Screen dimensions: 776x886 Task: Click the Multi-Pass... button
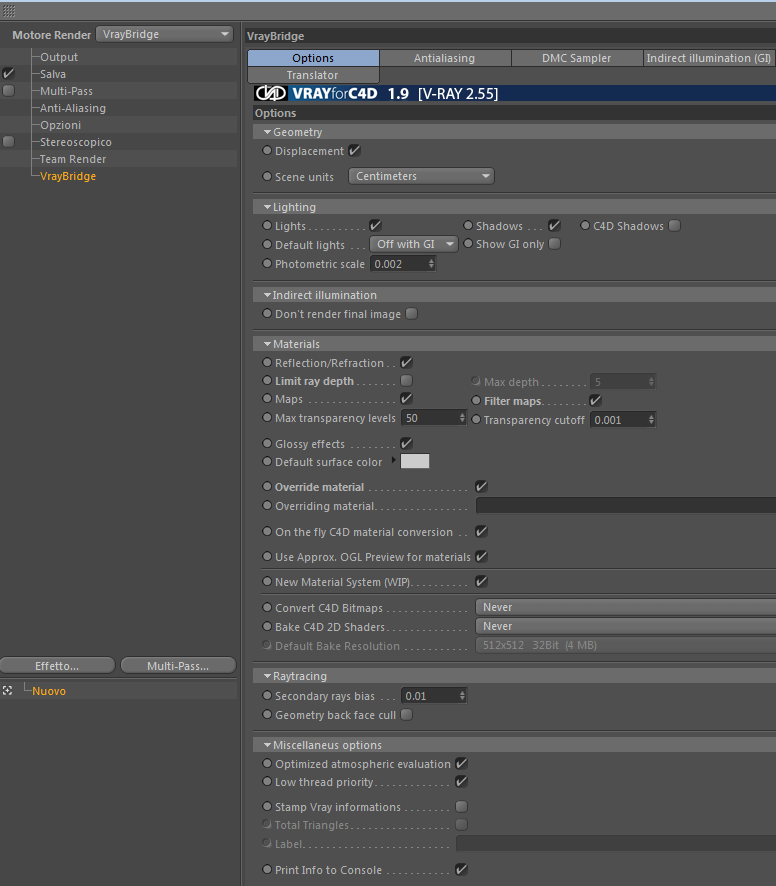pos(178,666)
